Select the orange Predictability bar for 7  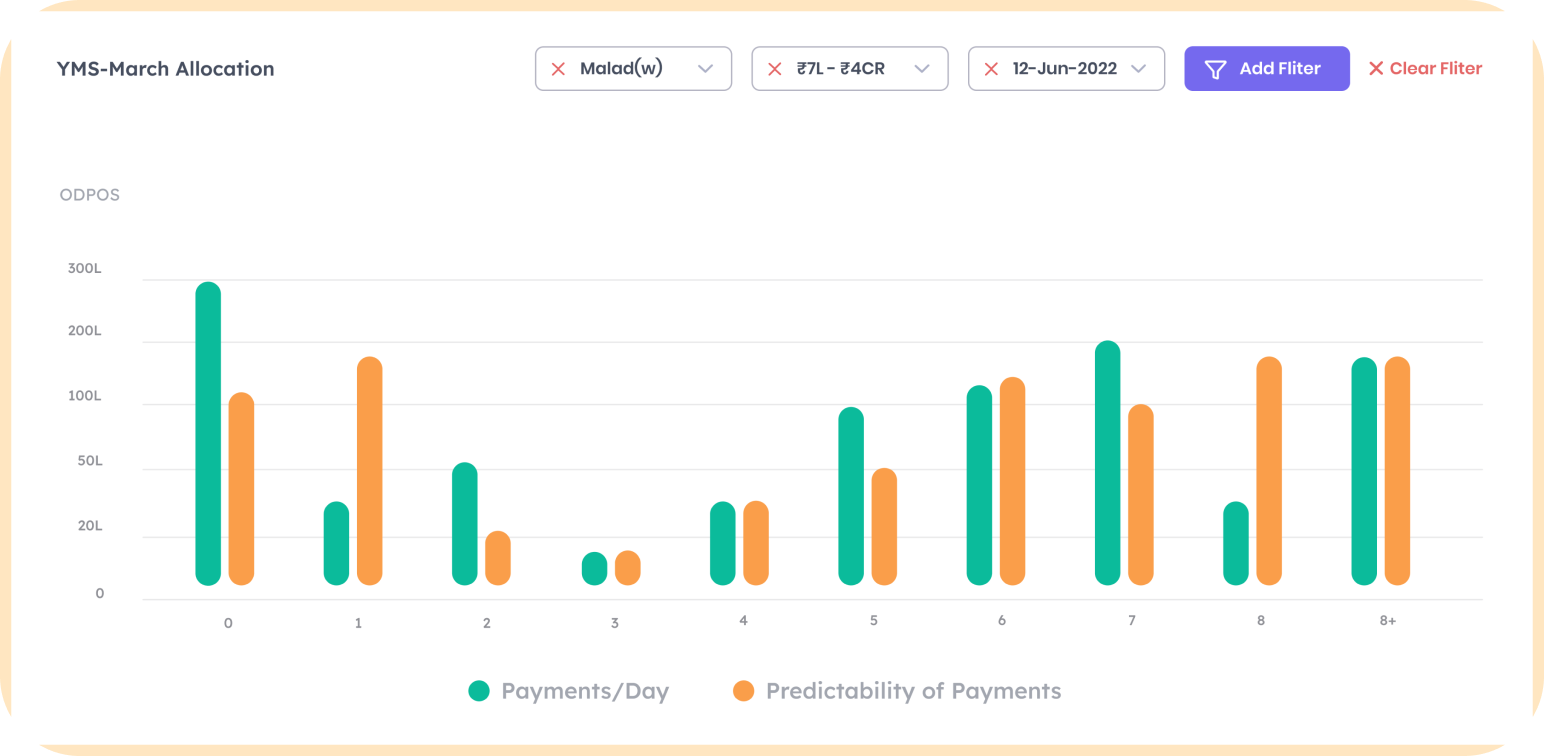point(1141,495)
